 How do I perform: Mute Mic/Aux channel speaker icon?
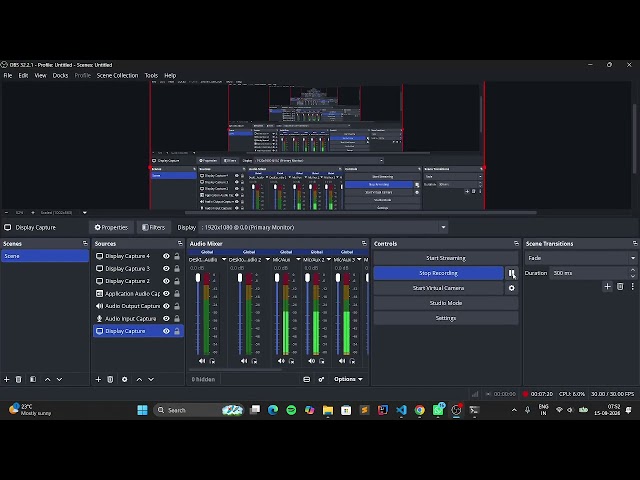[x=281, y=361]
